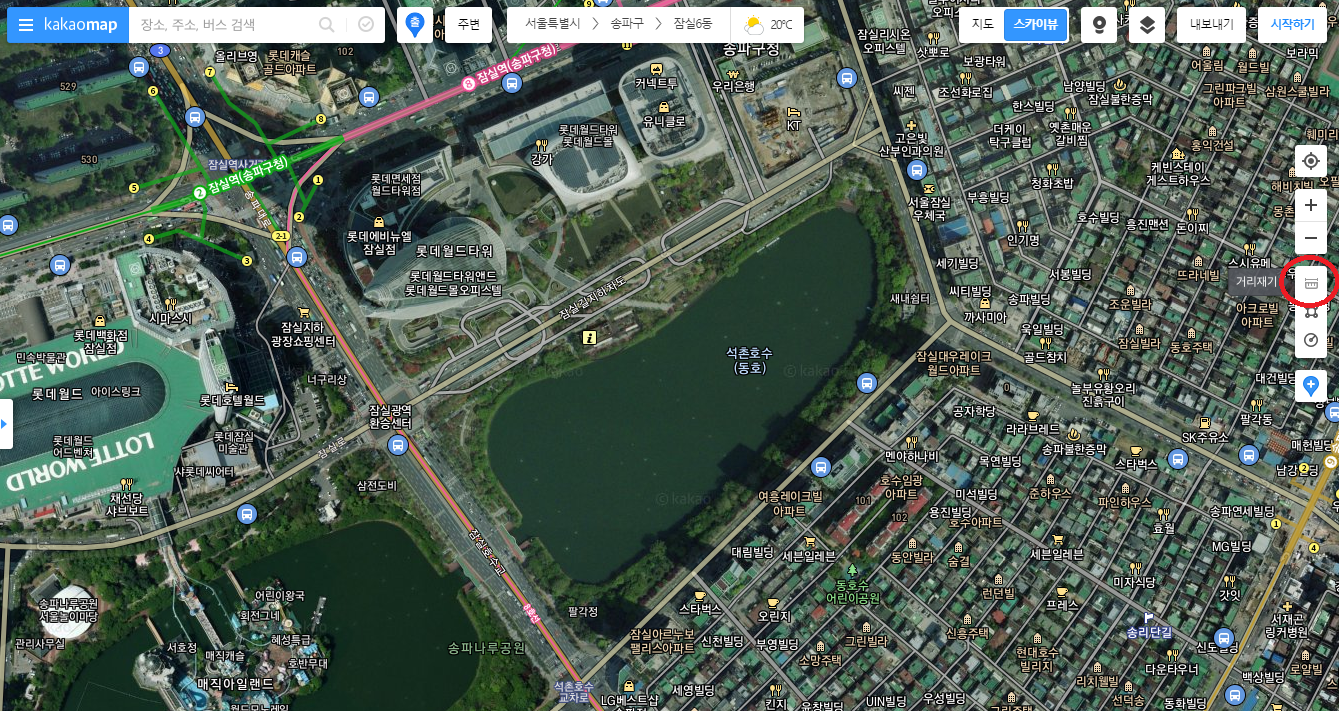This screenshot has height=711, width=1339.
Task: Click the 내보내기 export button
Action: pos(1211,25)
